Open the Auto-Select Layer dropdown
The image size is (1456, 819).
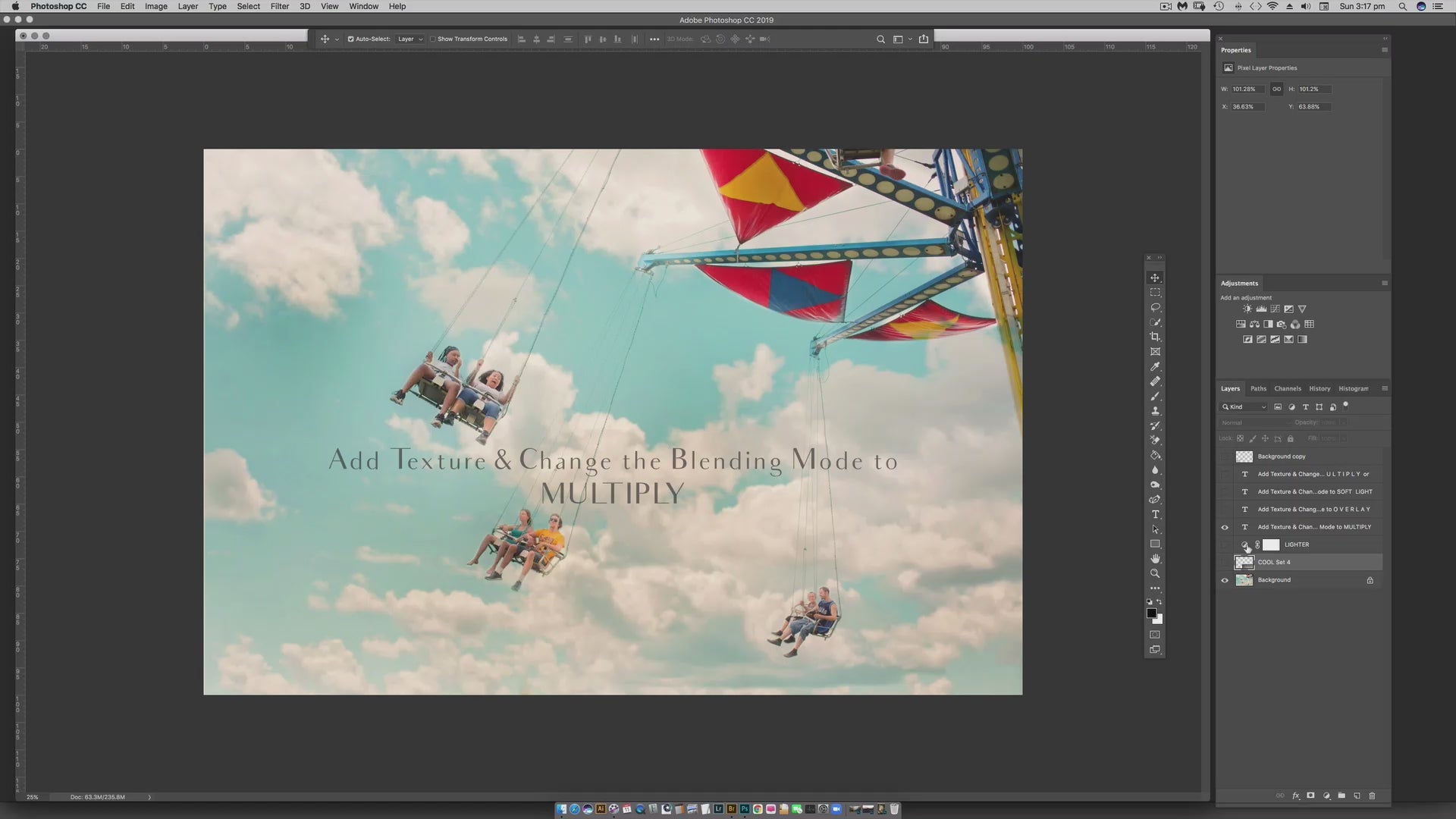410,39
